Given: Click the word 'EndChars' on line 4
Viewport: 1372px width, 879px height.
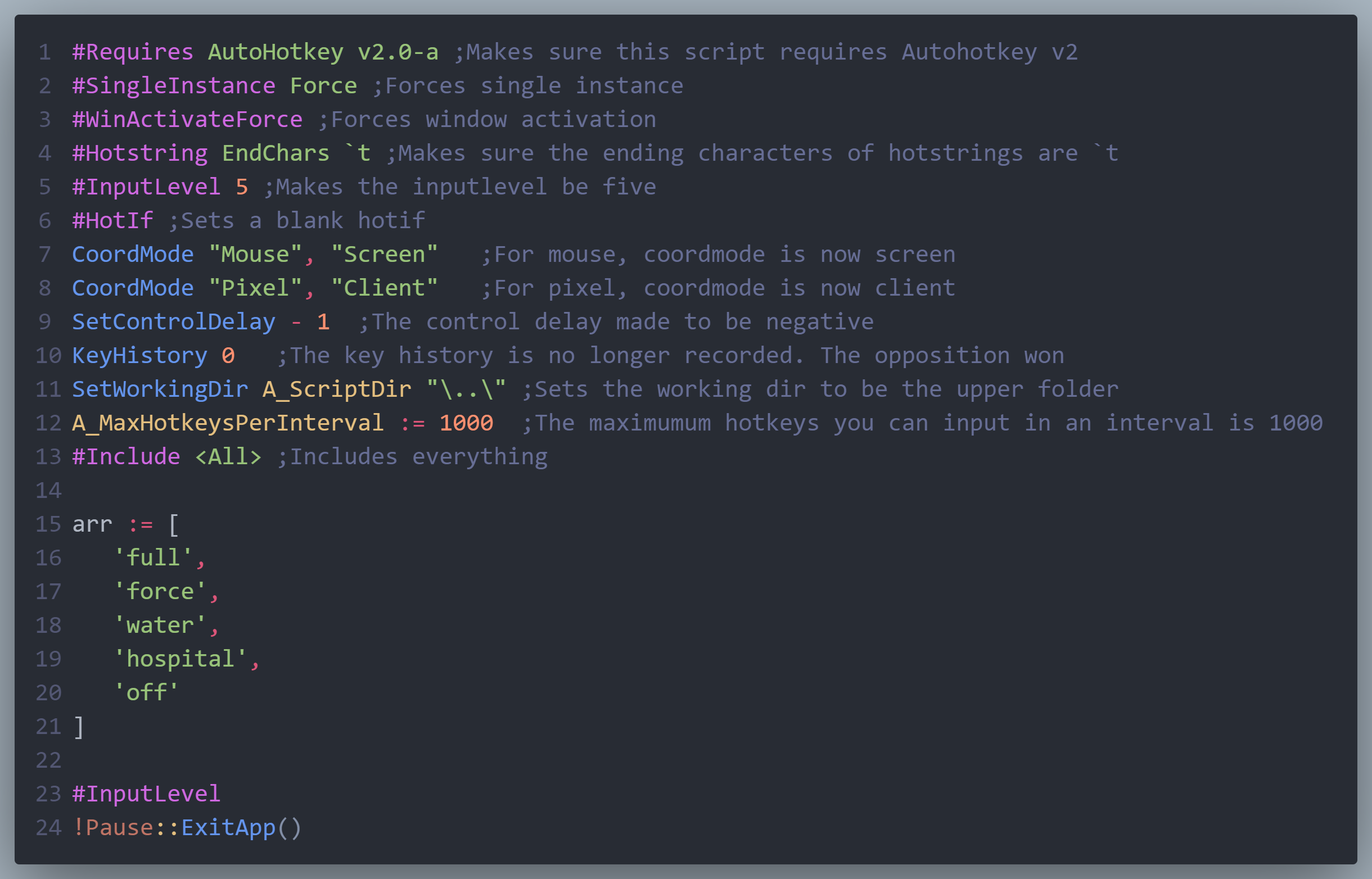Looking at the screenshot, I should [276, 153].
